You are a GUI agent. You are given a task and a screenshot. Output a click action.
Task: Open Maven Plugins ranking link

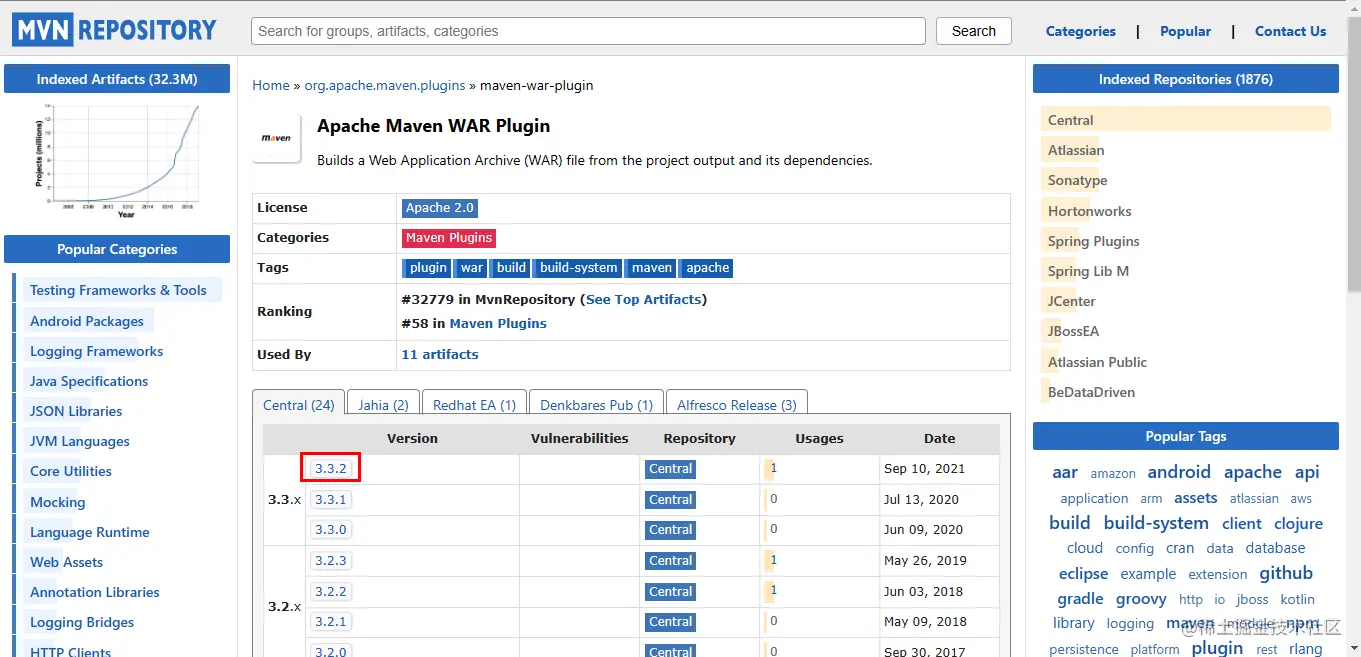[498, 323]
